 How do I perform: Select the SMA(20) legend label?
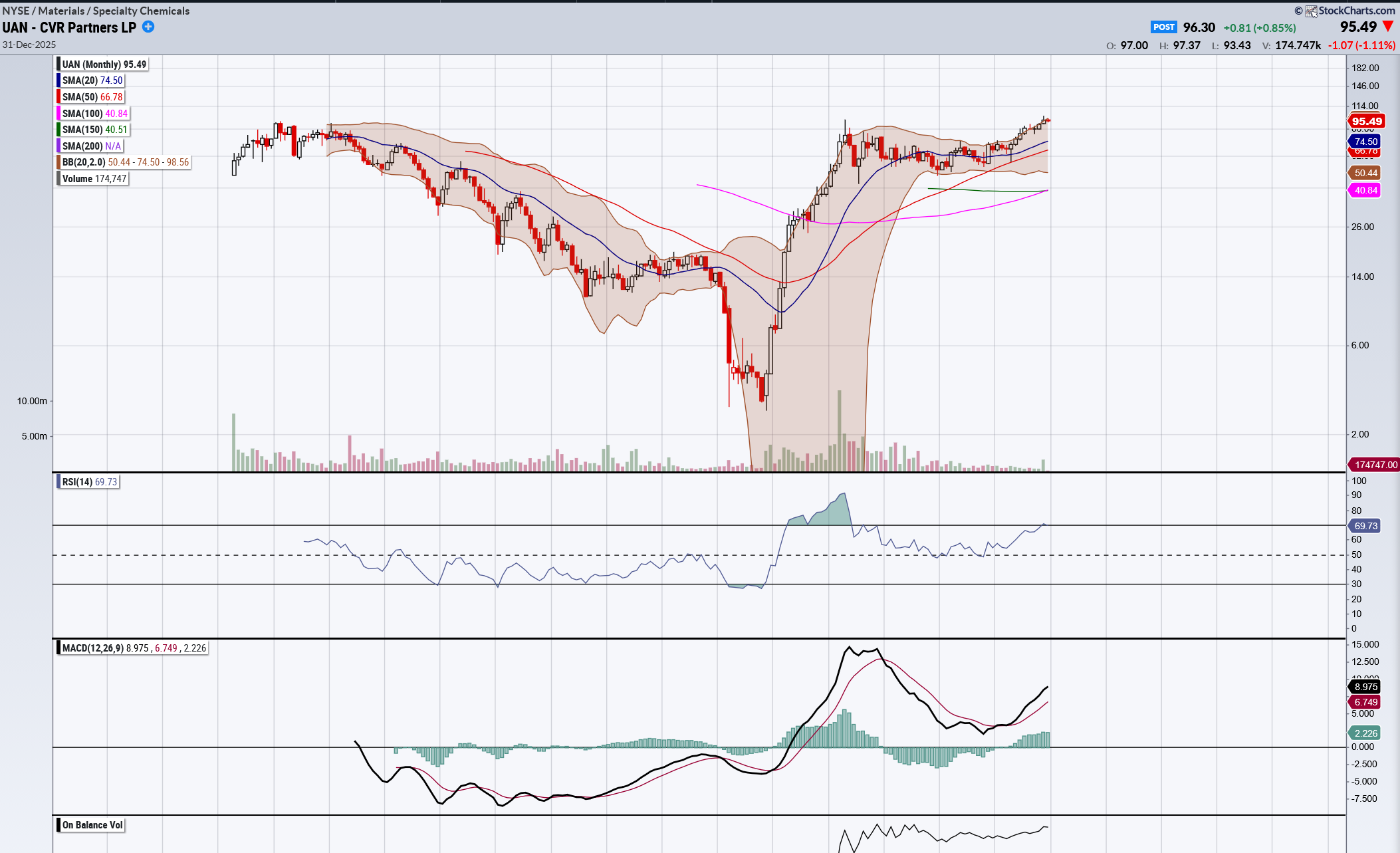coord(92,80)
